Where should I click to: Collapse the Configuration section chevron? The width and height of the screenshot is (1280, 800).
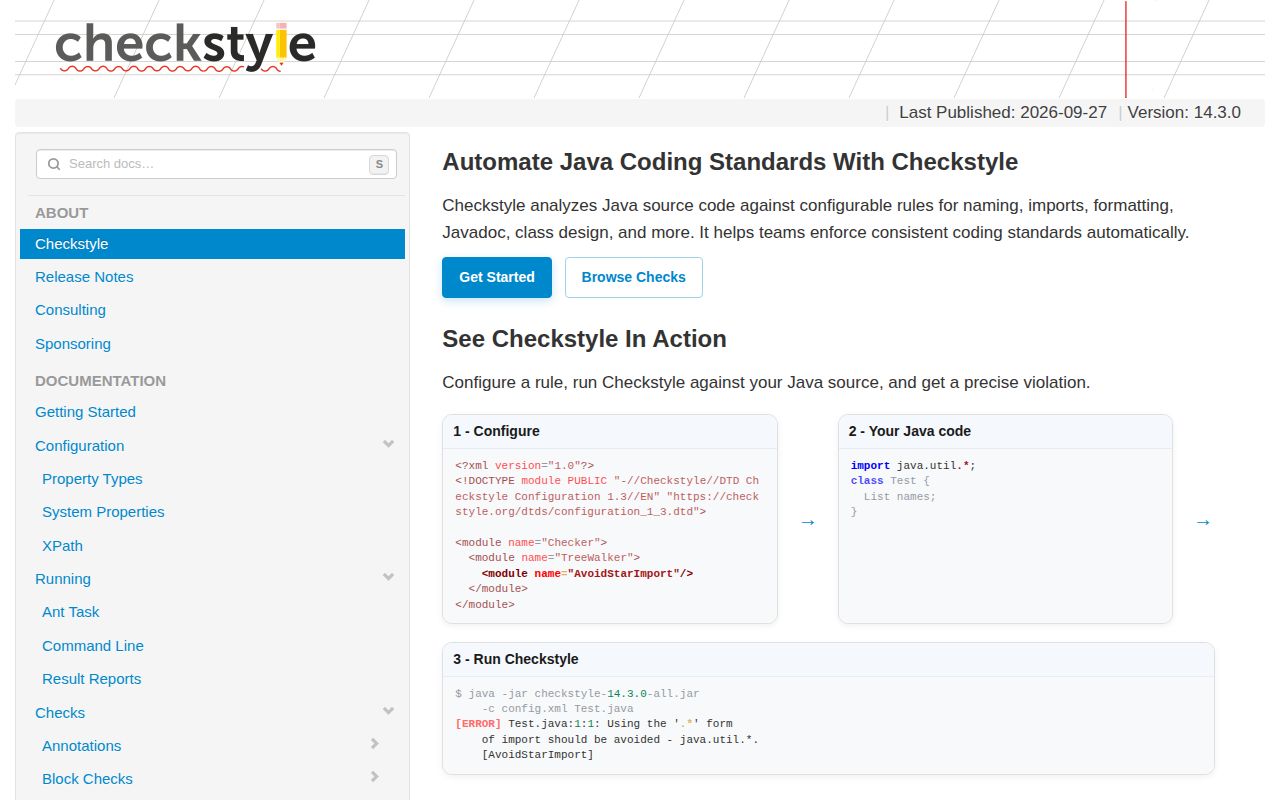click(388, 444)
